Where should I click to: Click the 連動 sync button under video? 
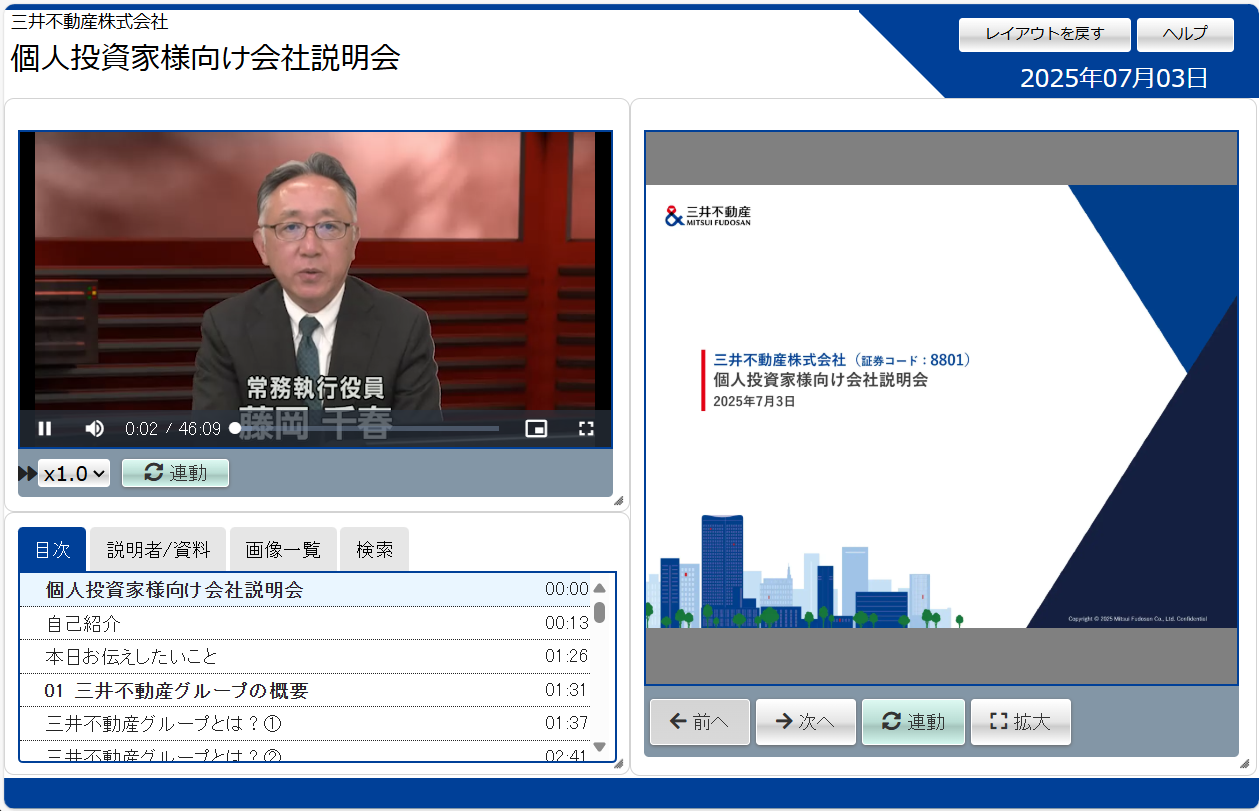175,473
